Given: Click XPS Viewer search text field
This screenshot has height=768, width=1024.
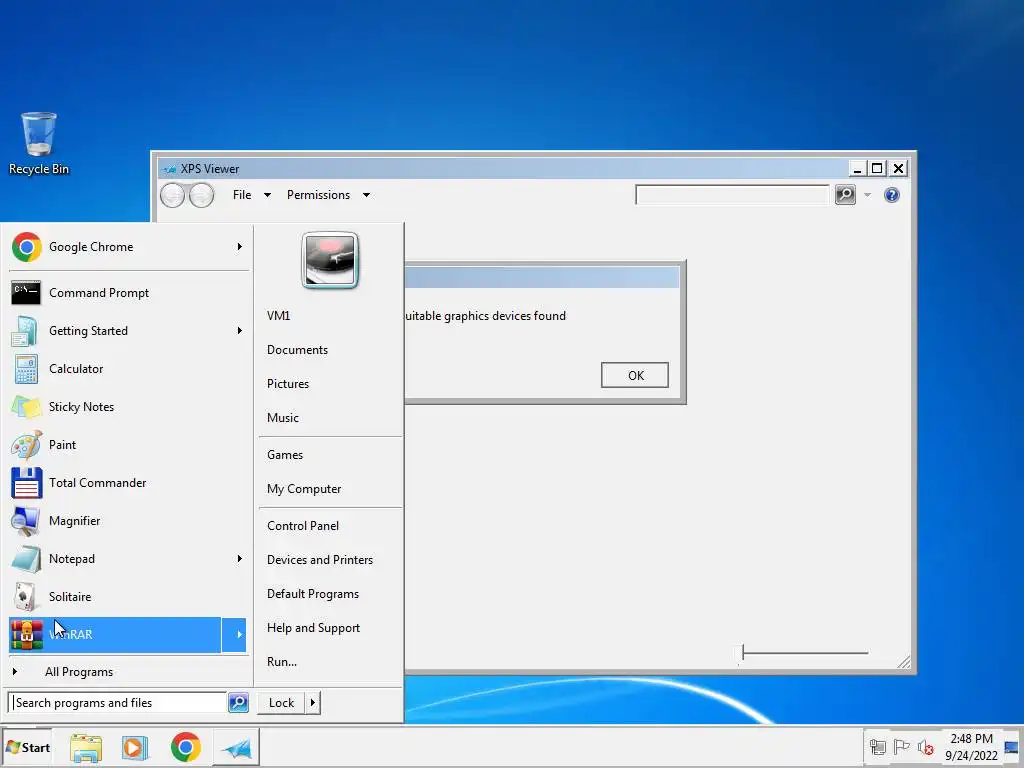Looking at the screenshot, I should [x=732, y=195].
